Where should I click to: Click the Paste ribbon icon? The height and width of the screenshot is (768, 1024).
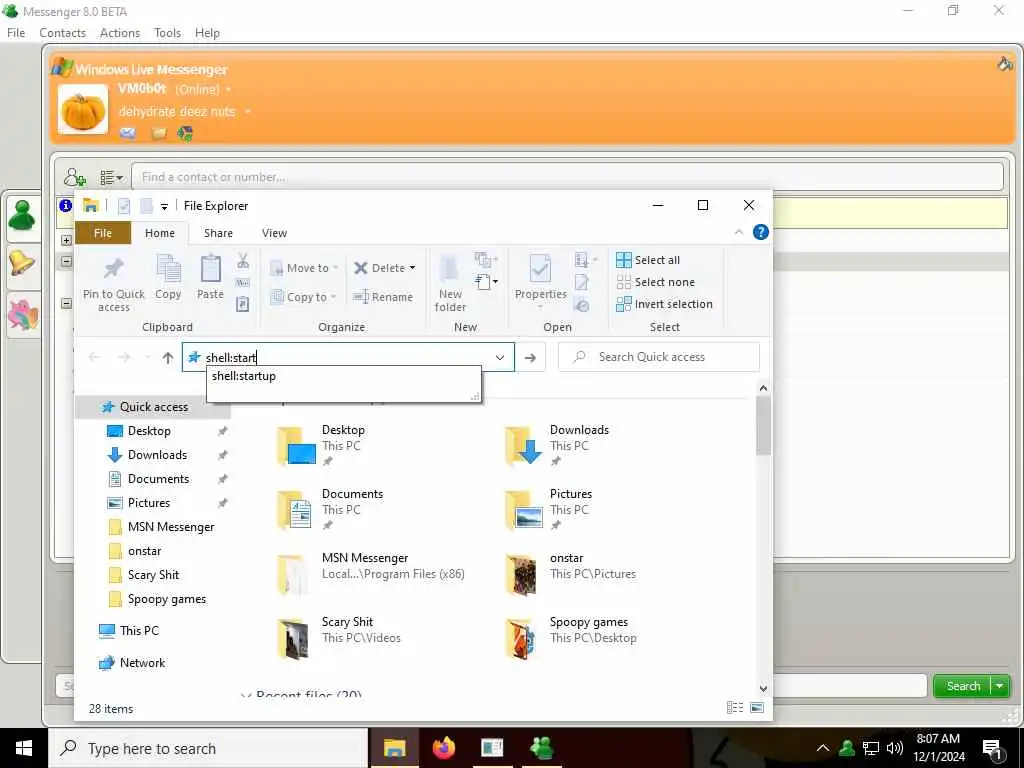(210, 269)
